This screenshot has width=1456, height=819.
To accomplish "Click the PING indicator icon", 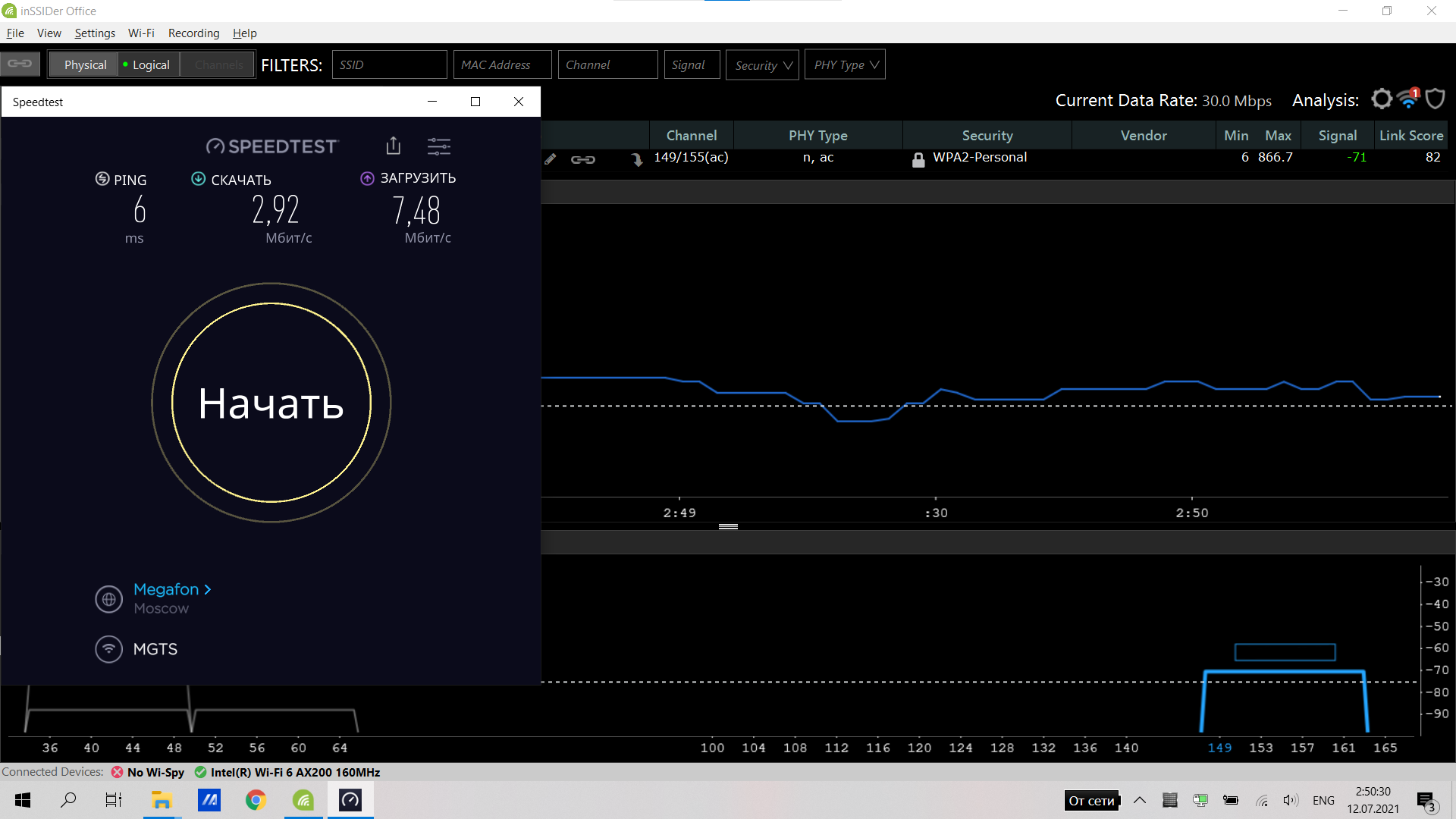I will pos(102,179).
